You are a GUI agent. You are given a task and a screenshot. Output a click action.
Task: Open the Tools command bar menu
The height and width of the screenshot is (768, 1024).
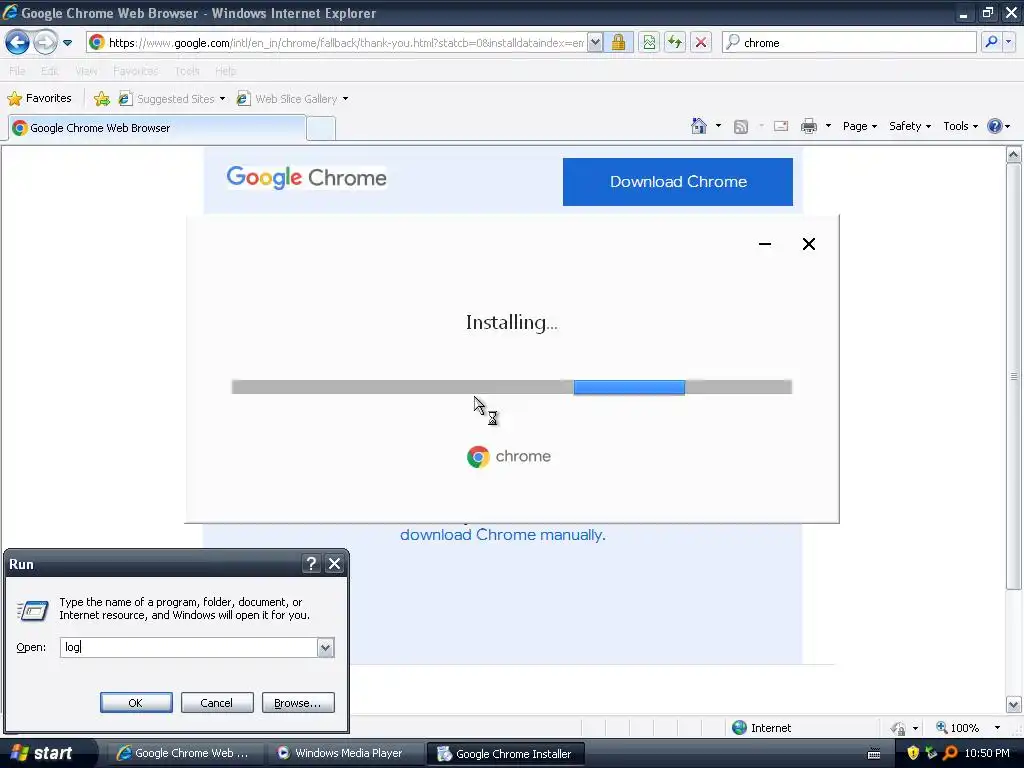(x=960, y=126)
